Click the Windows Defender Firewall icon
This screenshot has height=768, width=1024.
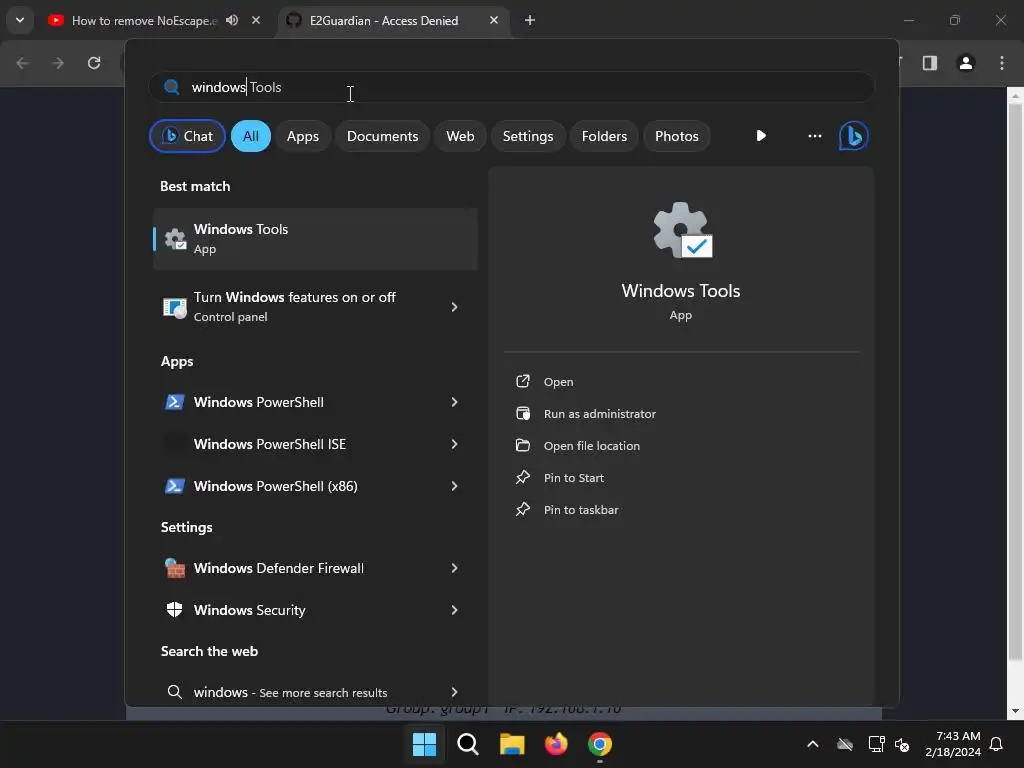click(x=174, y=568)
